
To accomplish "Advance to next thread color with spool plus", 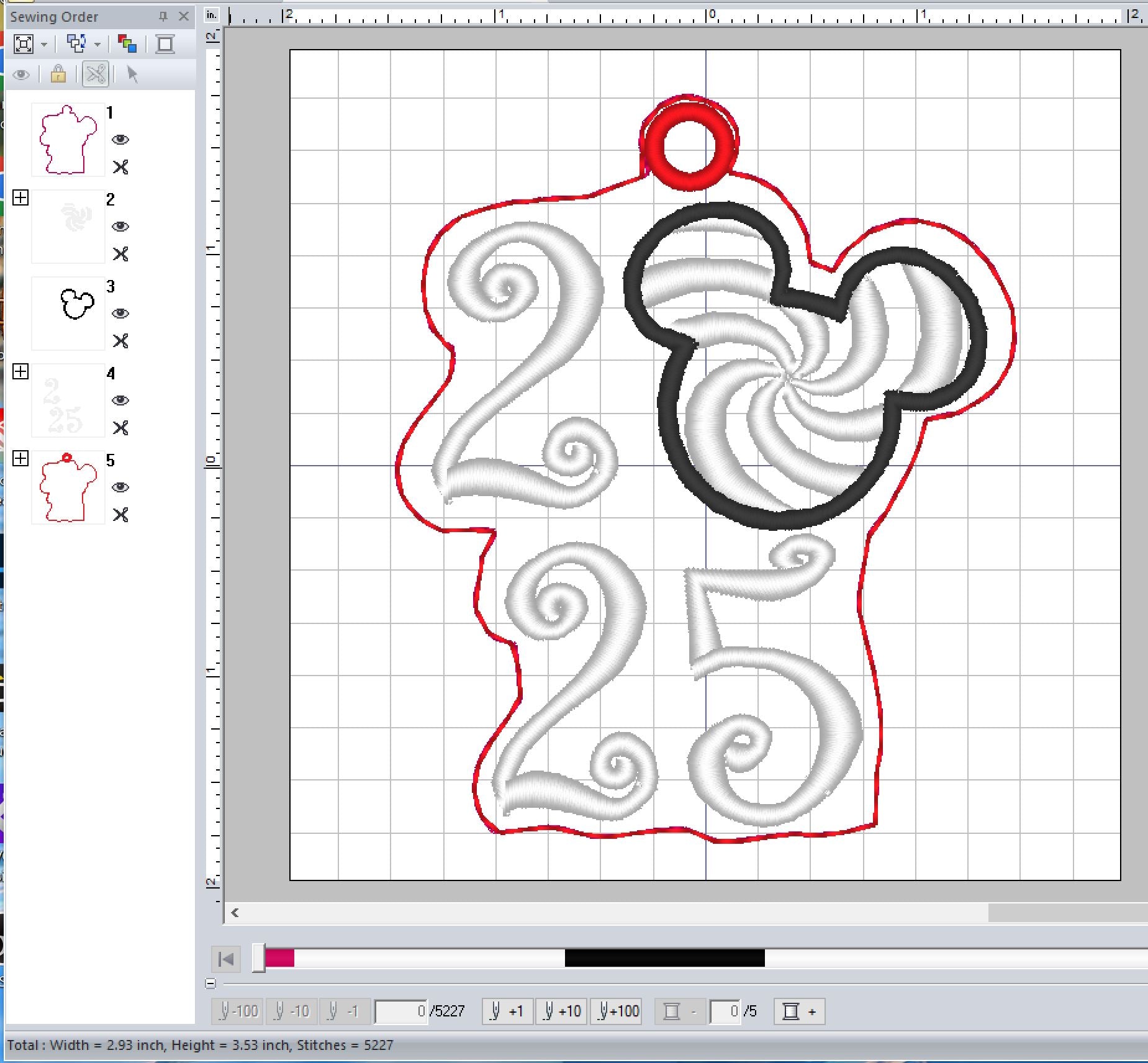I will (x=799, y=1012).
